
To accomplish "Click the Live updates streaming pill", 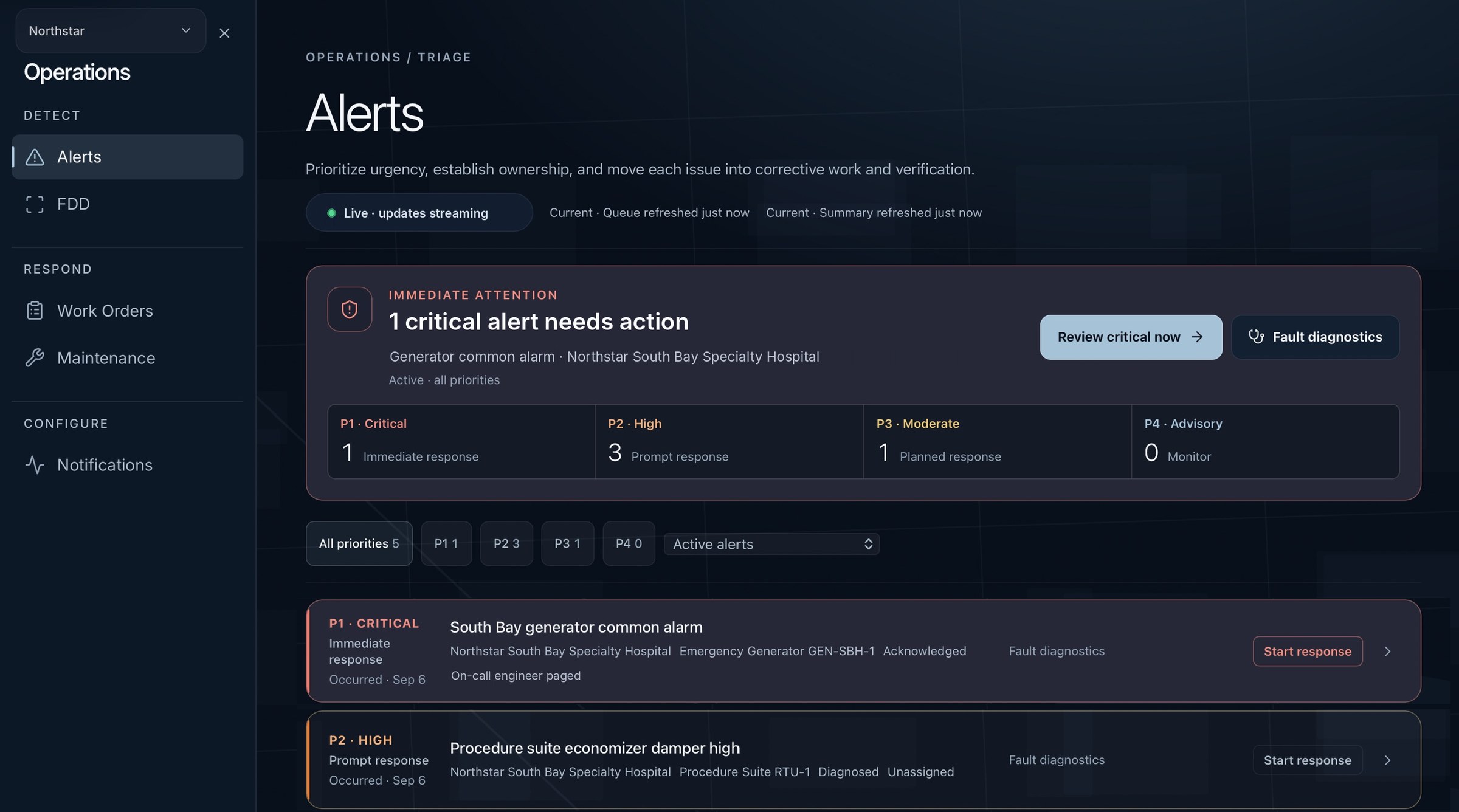I will [x=419, y=213].
